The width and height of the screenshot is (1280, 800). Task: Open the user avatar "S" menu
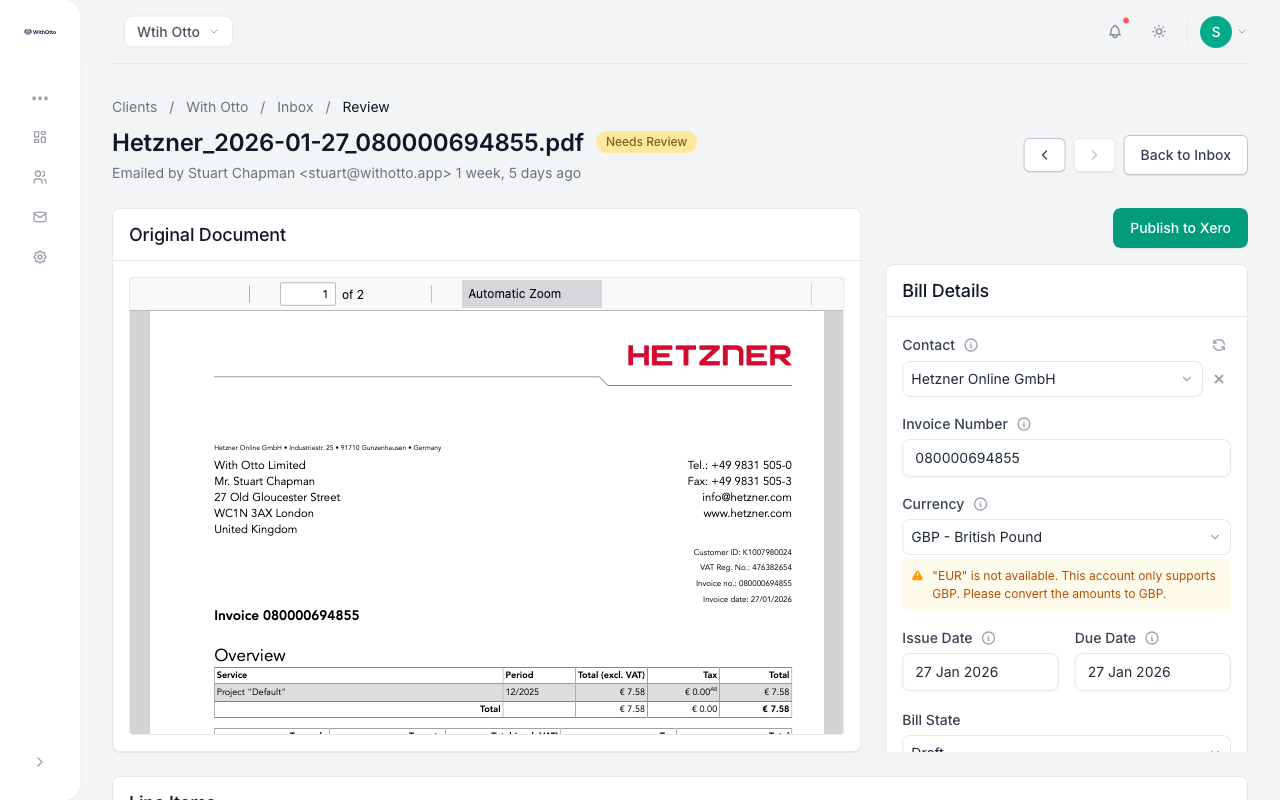(1216, 32)
